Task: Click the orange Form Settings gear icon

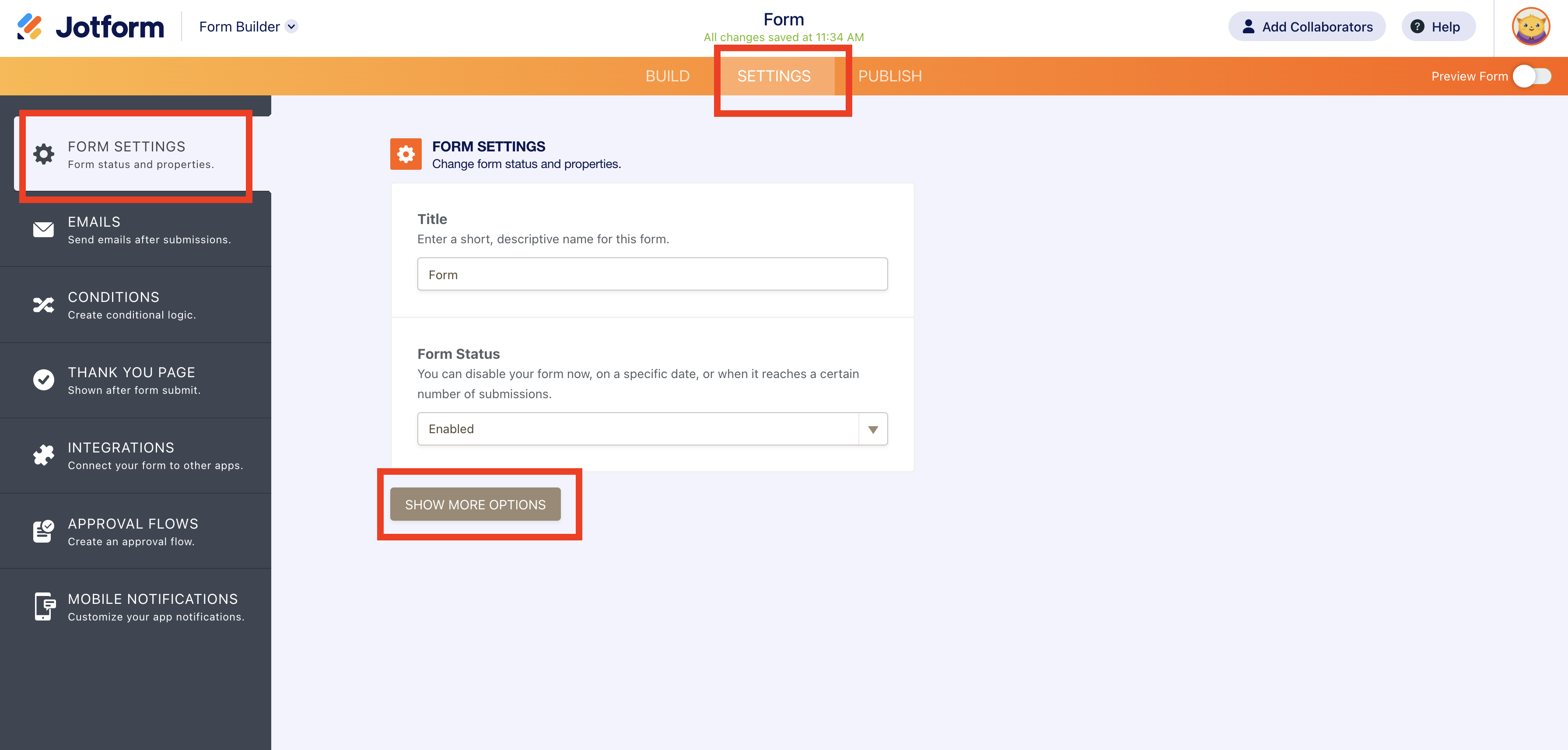Action: coord(406,154)
